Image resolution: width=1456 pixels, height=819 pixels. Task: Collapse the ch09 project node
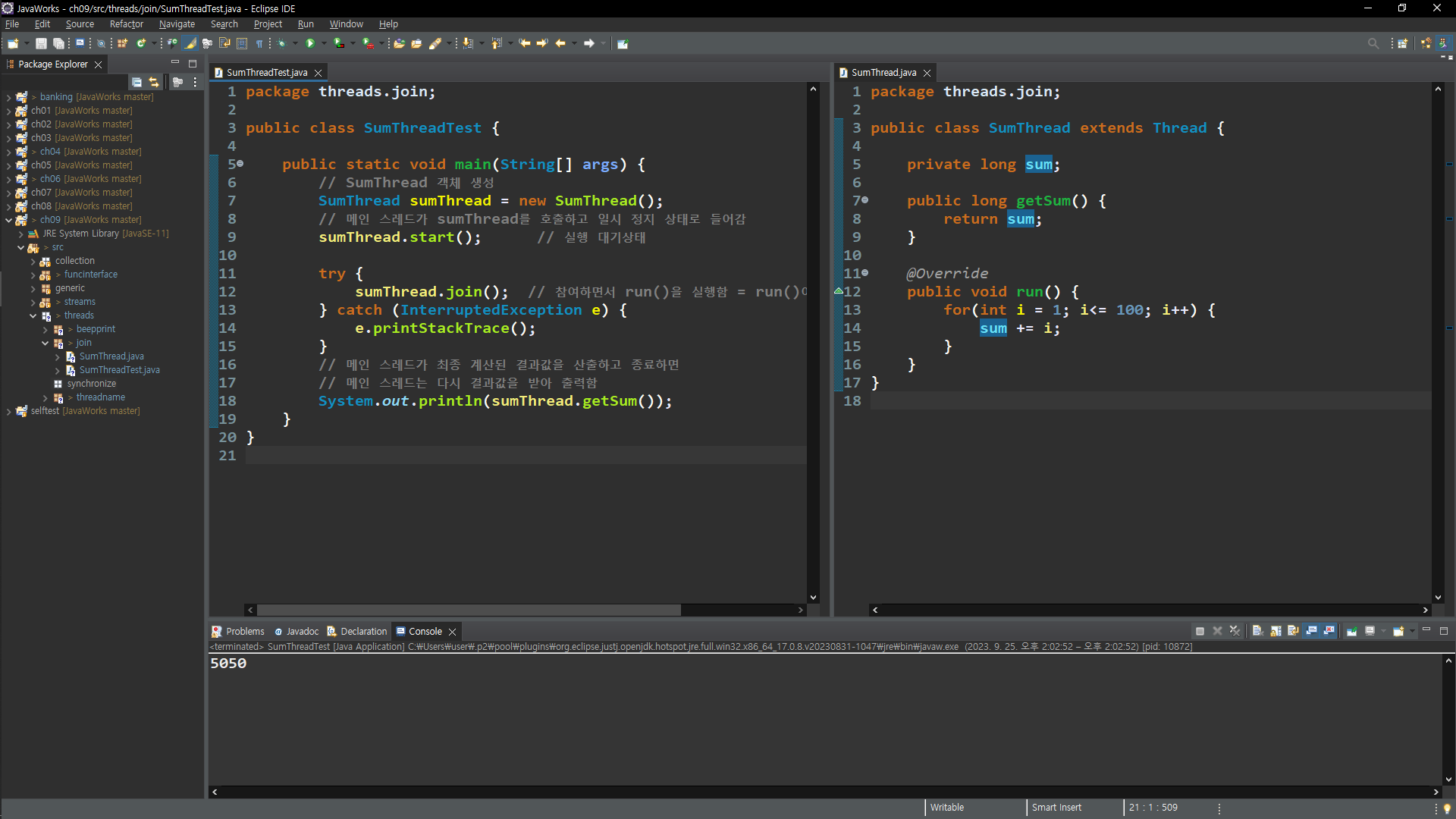pos(8,220)
